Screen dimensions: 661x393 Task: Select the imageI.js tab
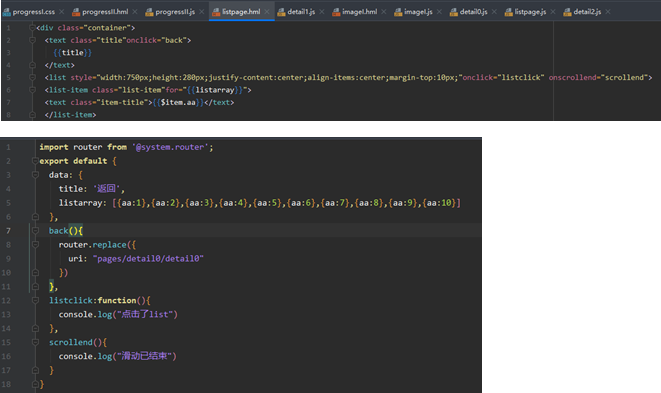(x=418, y=12)
